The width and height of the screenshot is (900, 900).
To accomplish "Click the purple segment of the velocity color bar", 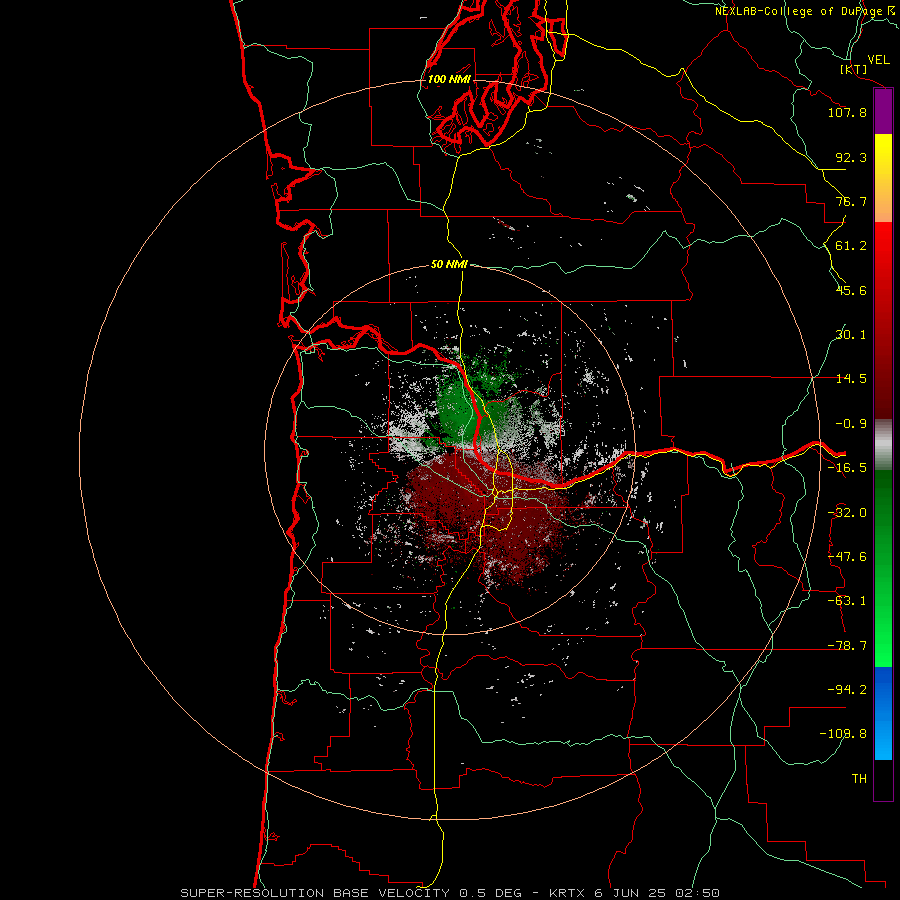I will coord(883,112).
